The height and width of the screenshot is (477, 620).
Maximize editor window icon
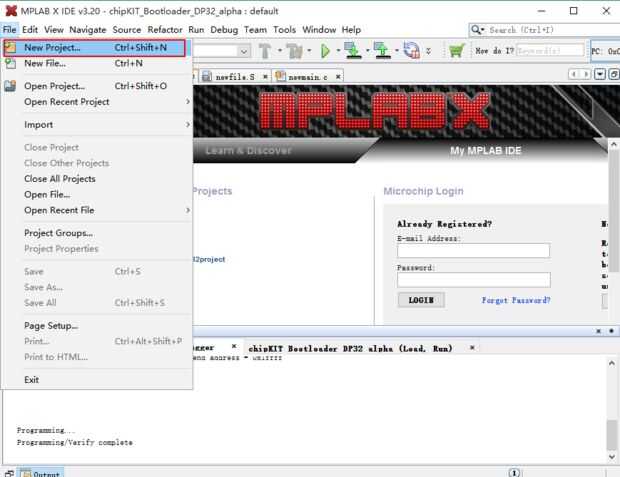(614, 74)
